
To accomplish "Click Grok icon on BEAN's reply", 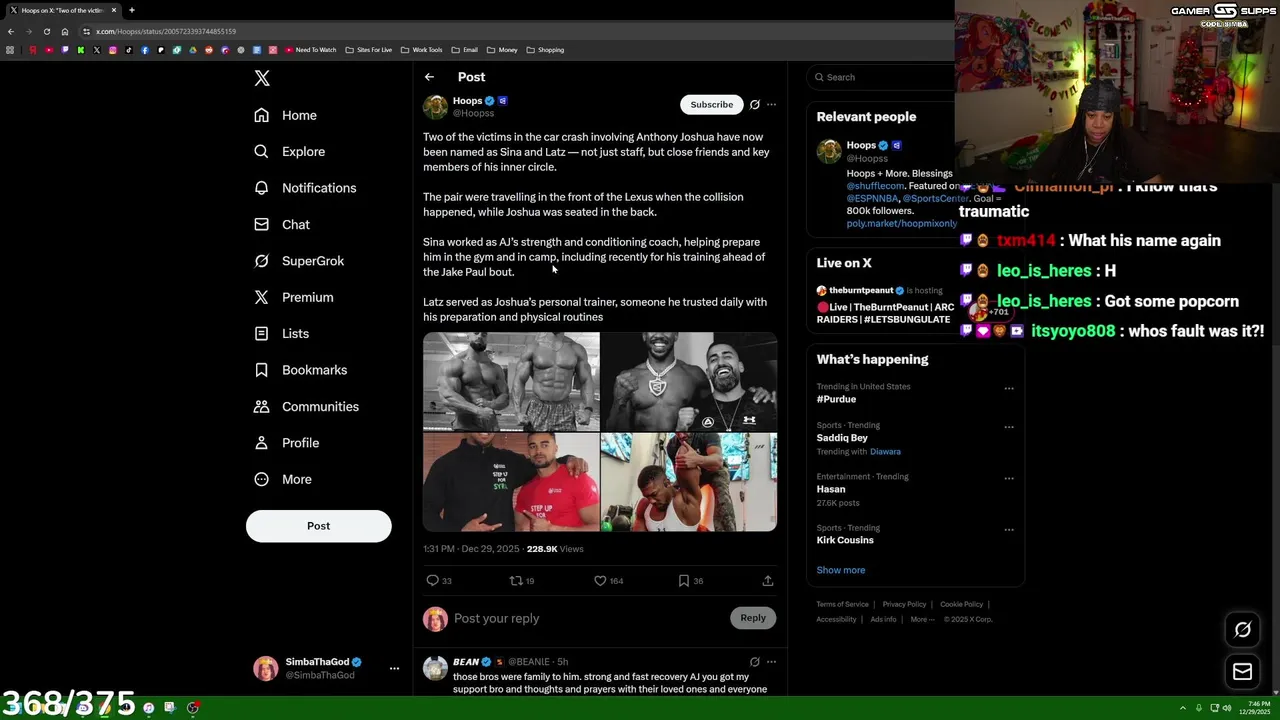I will pyautogui.click(x=755, y=662).
